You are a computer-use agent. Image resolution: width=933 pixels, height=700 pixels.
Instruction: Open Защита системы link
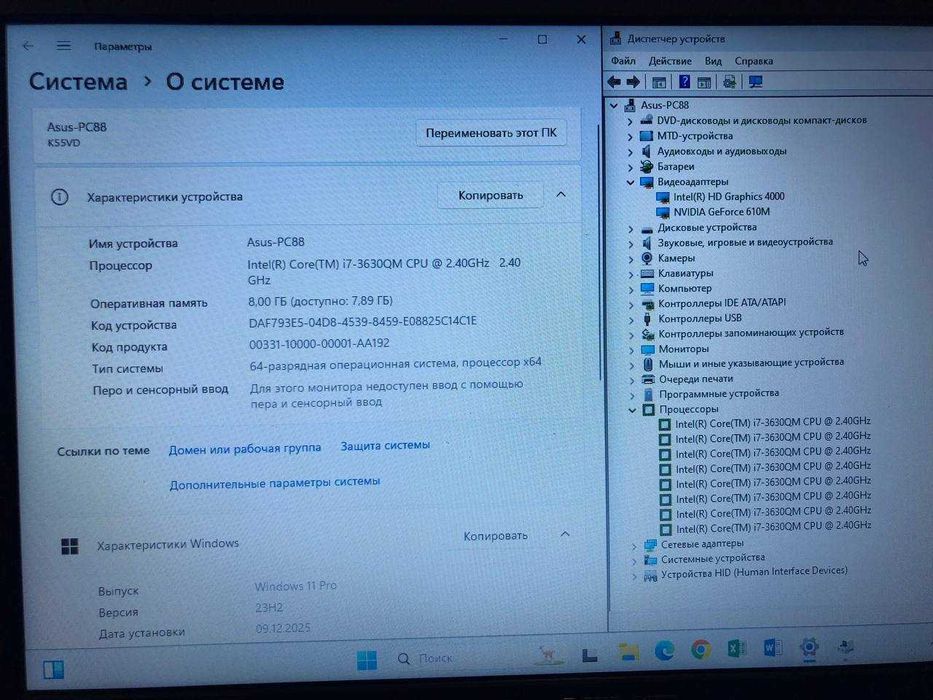[385, 445]
